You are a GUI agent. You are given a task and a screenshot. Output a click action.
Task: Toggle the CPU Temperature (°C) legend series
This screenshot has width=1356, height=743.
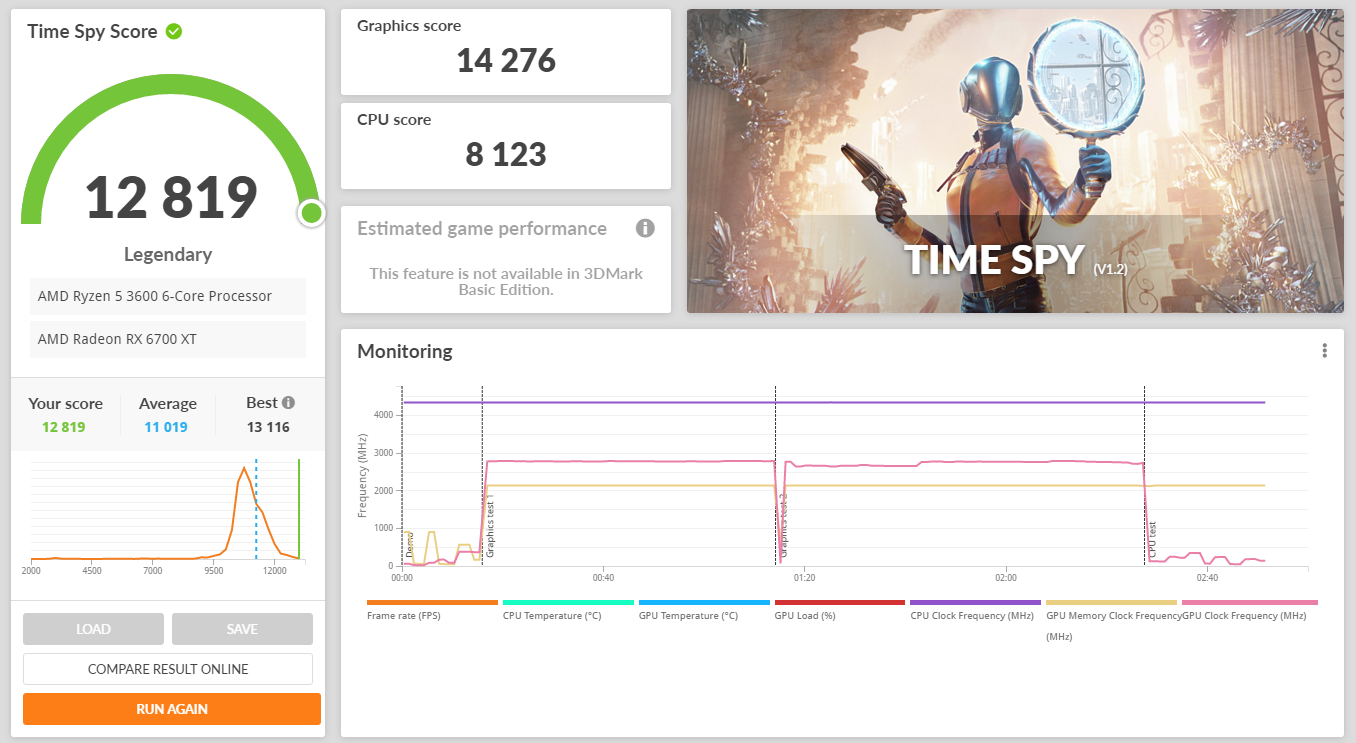(568, 609)
